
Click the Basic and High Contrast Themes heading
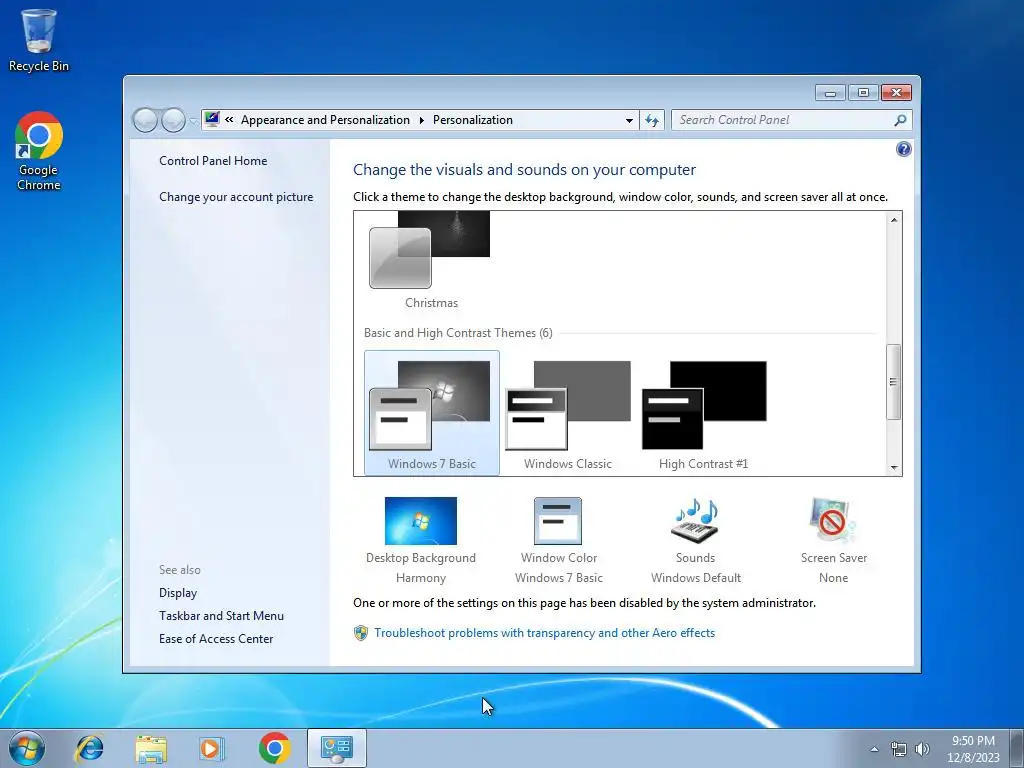click(458, 333)
